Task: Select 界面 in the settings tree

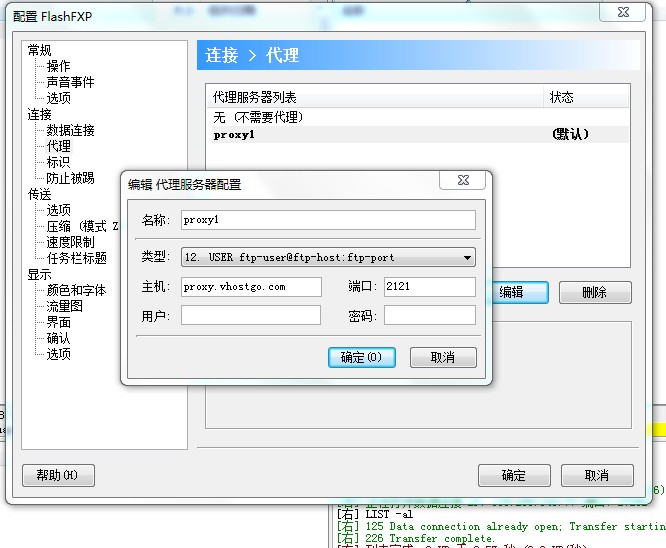Action: [58, 322]
